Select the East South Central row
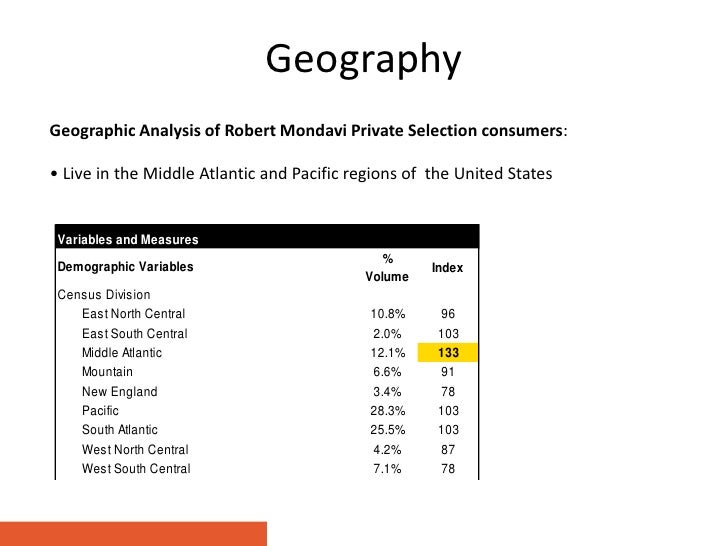Viewport: 728px width, 546px height. pyautogui.click(x=267, y=334)
